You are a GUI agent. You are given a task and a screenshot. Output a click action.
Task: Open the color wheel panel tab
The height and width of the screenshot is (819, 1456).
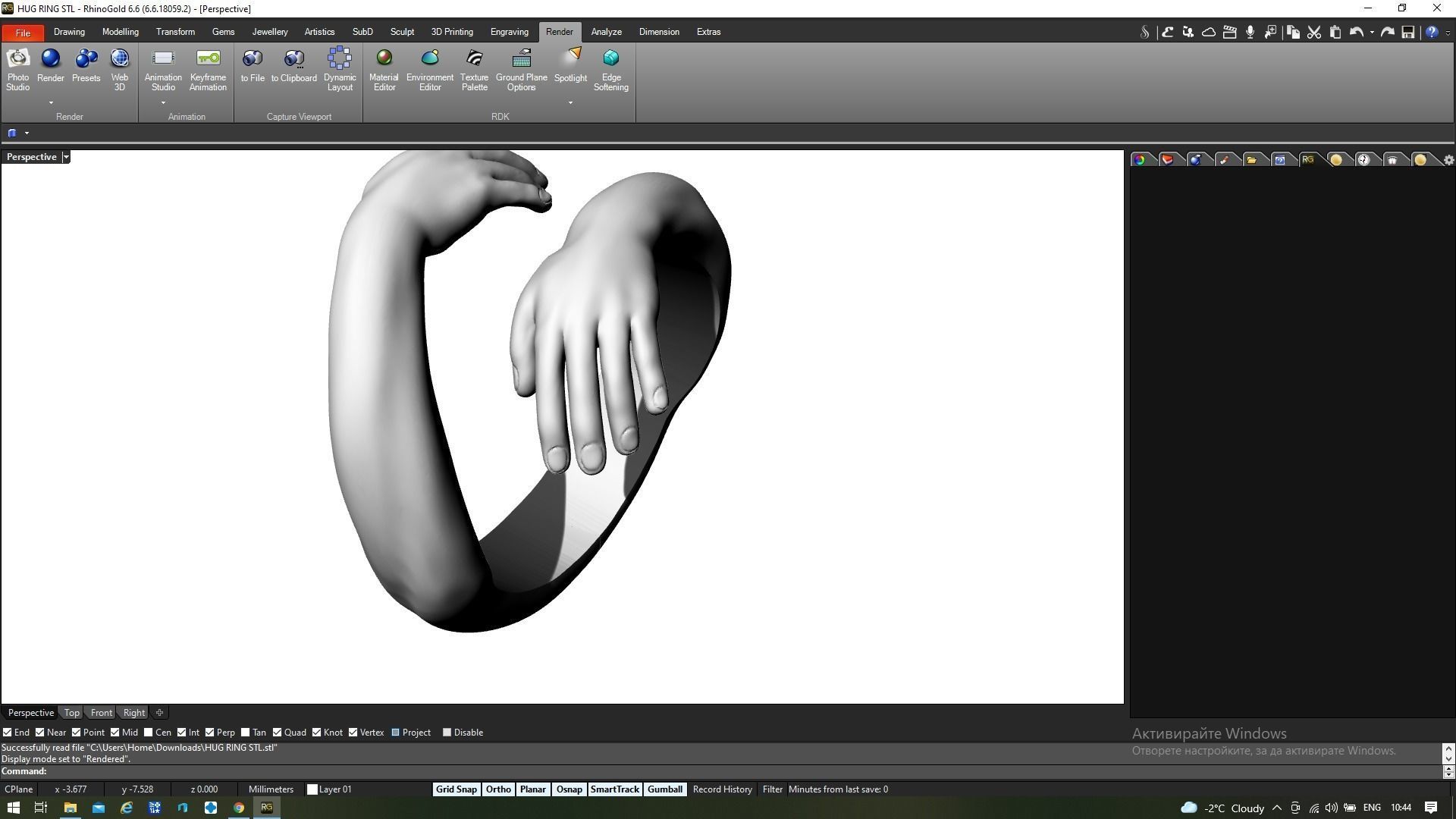coord(1139,159)
